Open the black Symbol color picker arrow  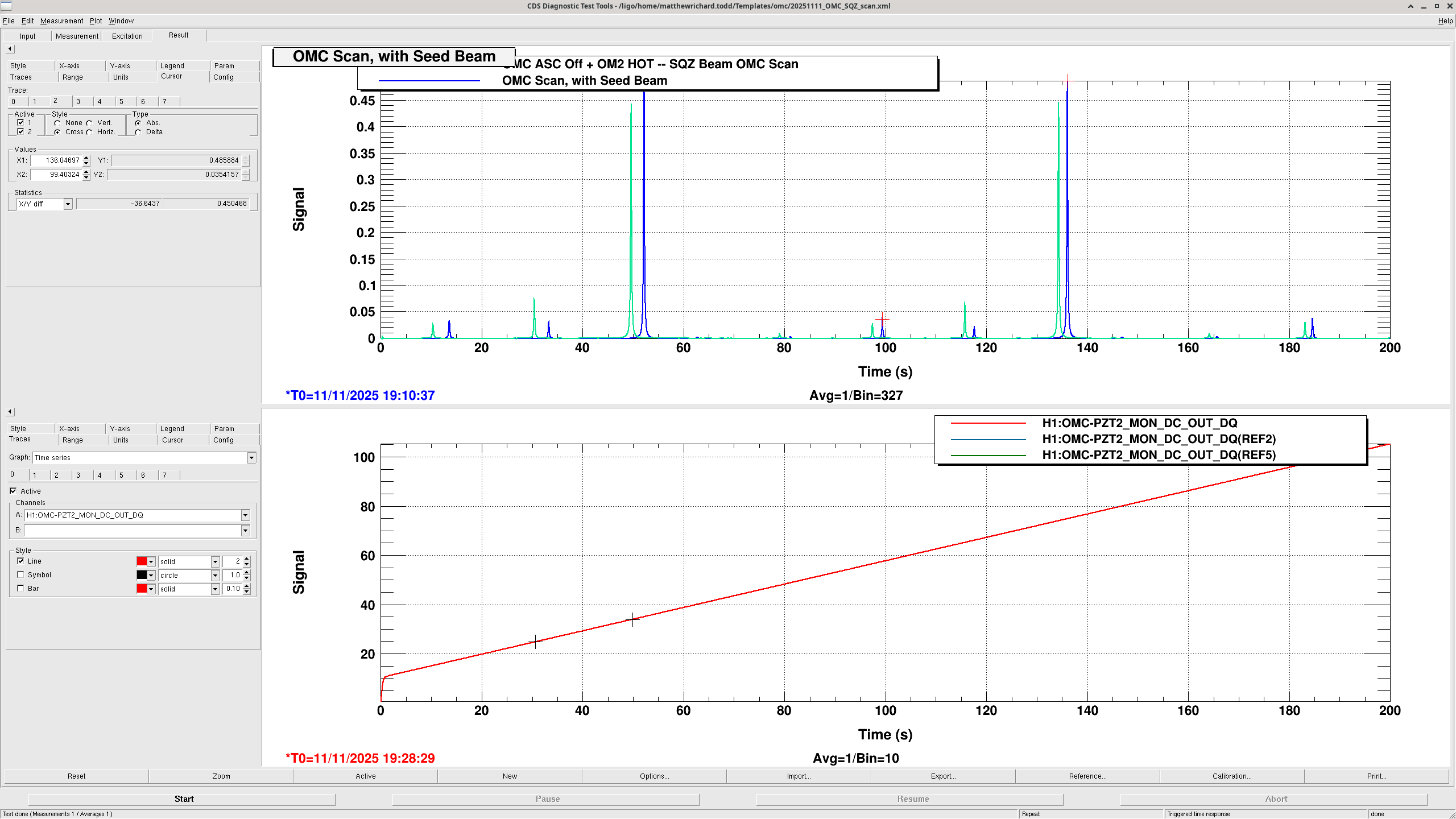point(151,576)
